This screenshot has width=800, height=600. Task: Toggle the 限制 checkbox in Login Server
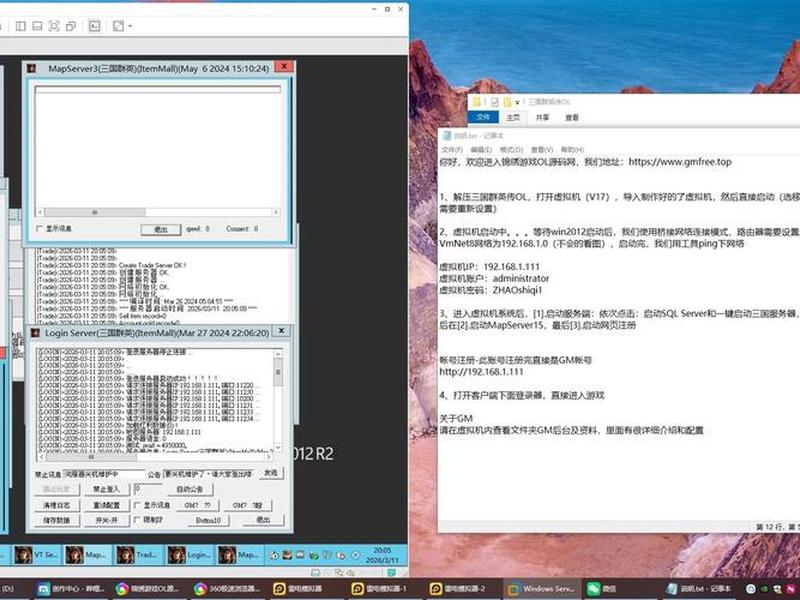click(x=137, y=520)
